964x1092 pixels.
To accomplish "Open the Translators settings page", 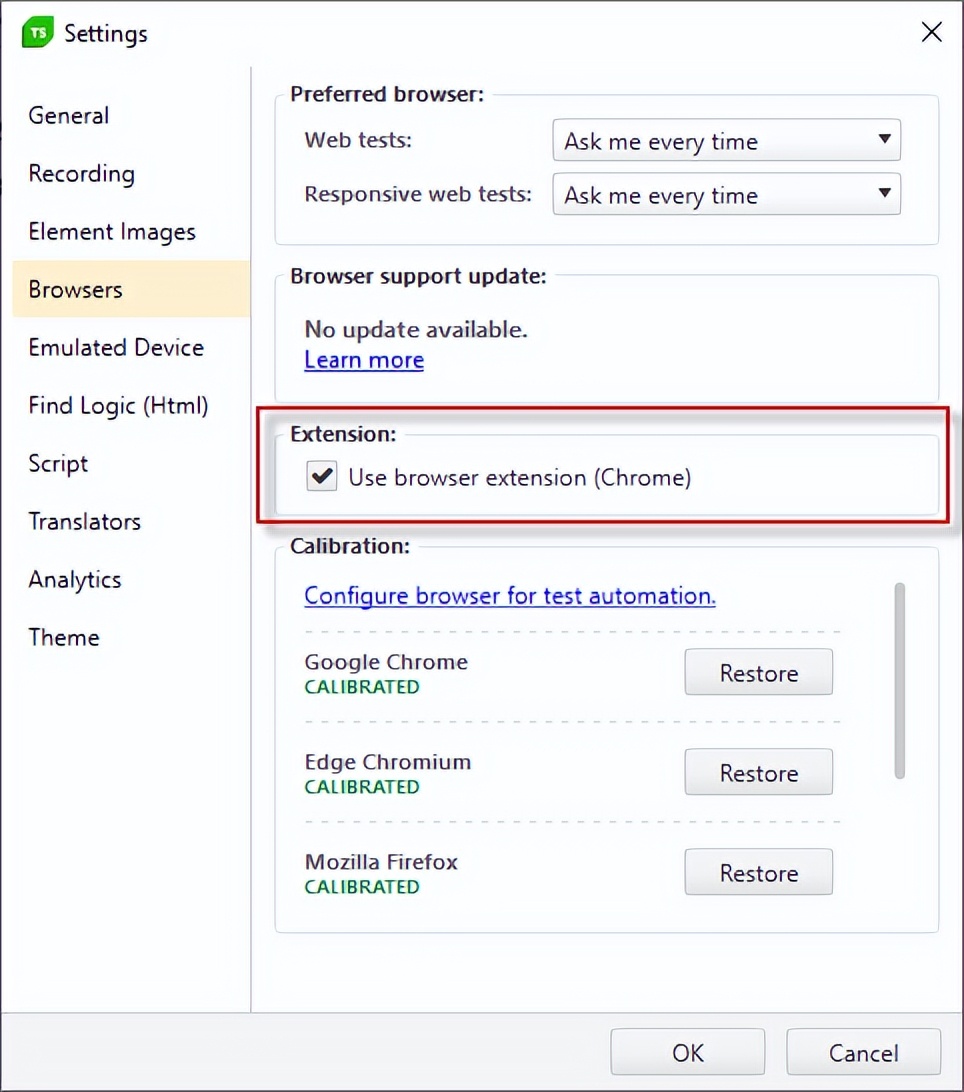I will tap(85, 522).
